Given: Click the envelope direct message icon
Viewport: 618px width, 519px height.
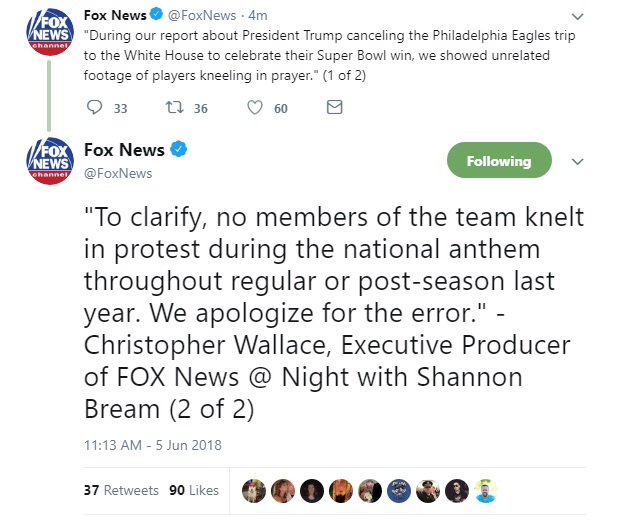Looking at the screenshot, I should pyautogui.click(x=335, y=107).
